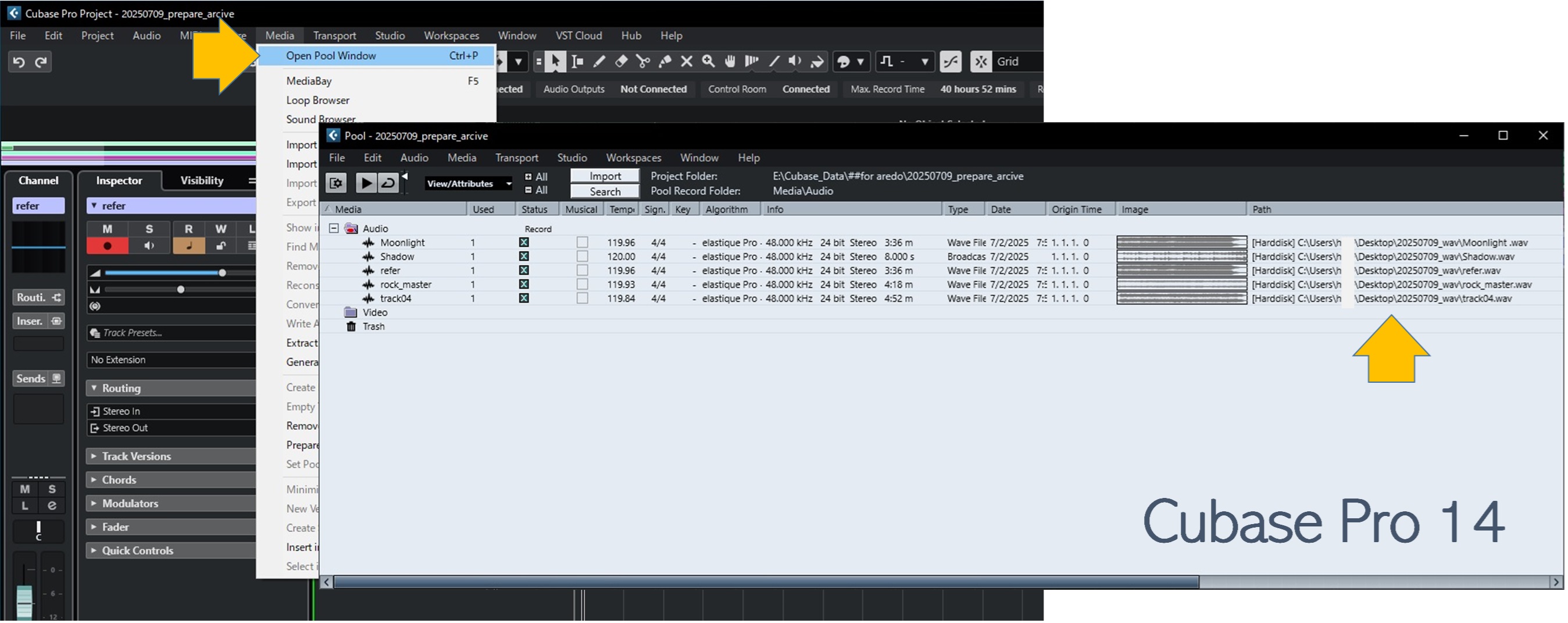Image resolution: width=1568 pixels, height=623 pixels.
Task: Open Audio menu in Pool window
Action: point(414,158)
